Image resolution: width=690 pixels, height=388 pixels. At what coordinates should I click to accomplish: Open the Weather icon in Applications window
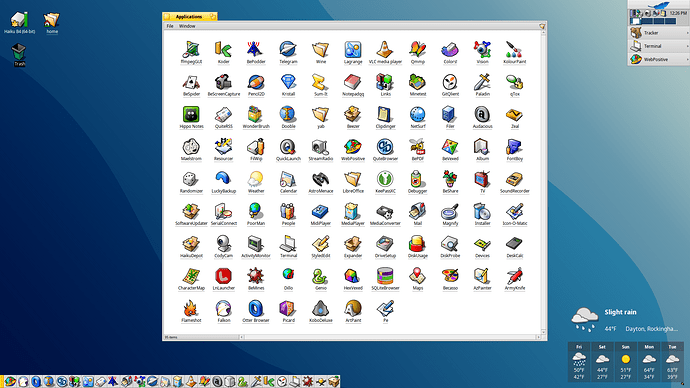click(x=256, y=179)
